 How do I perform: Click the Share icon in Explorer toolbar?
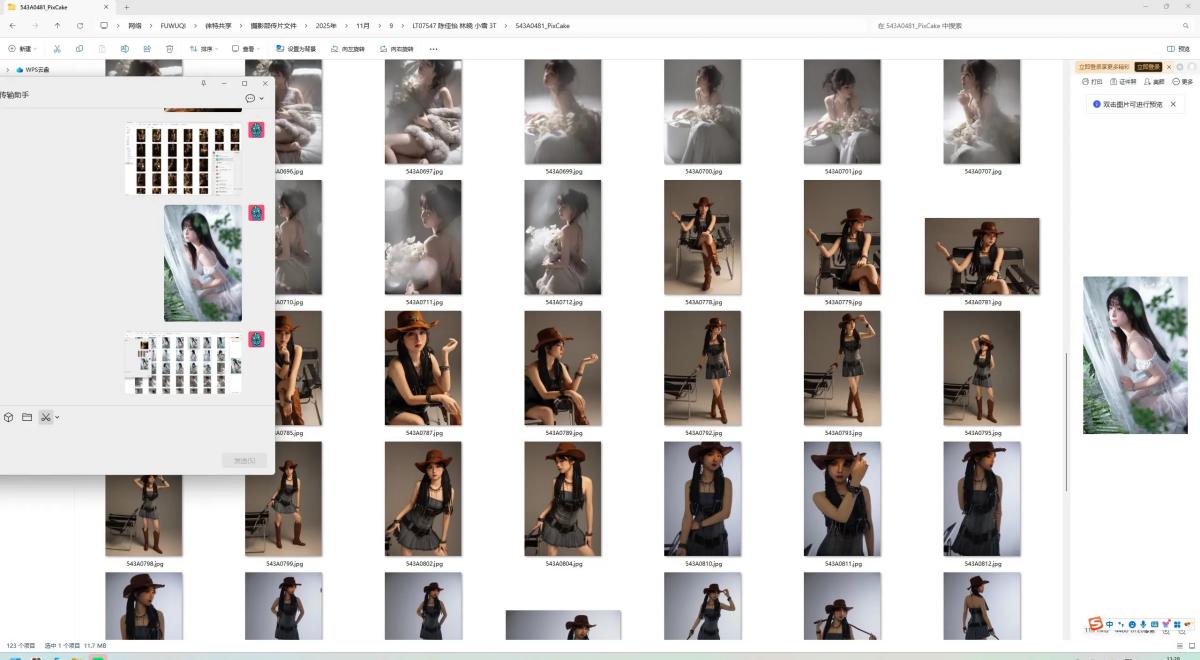(x=147, y=48)
